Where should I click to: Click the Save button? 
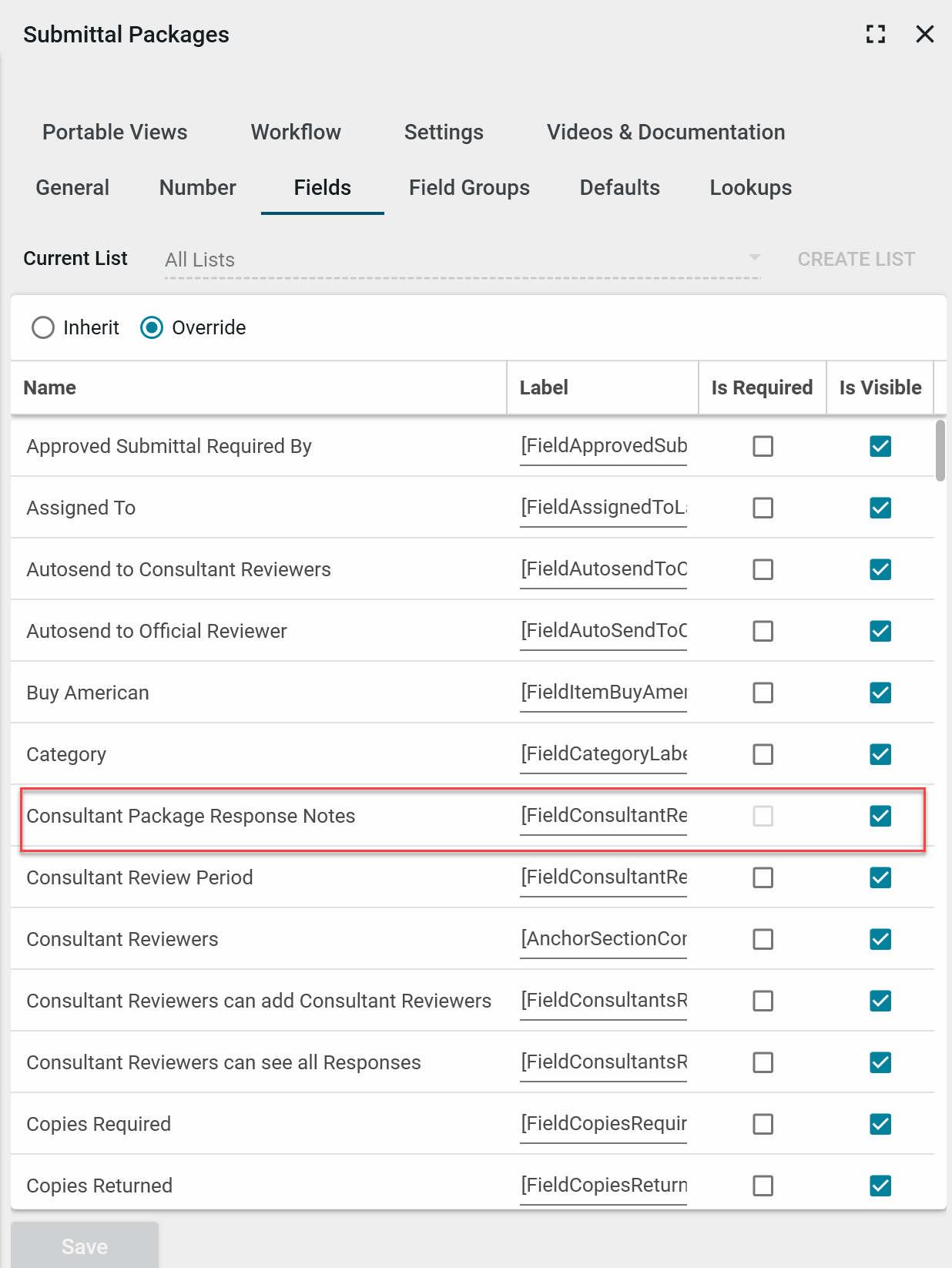point(85,1246)
